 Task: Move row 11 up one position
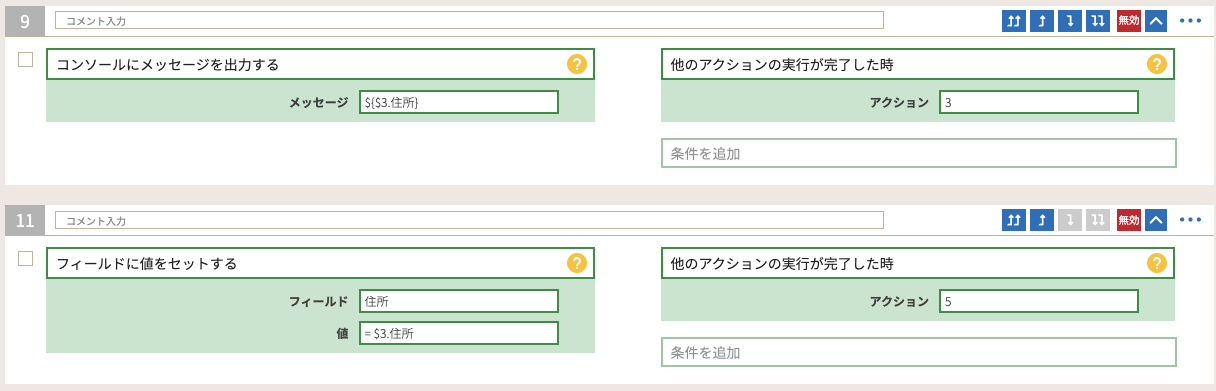click(1042, 220)
